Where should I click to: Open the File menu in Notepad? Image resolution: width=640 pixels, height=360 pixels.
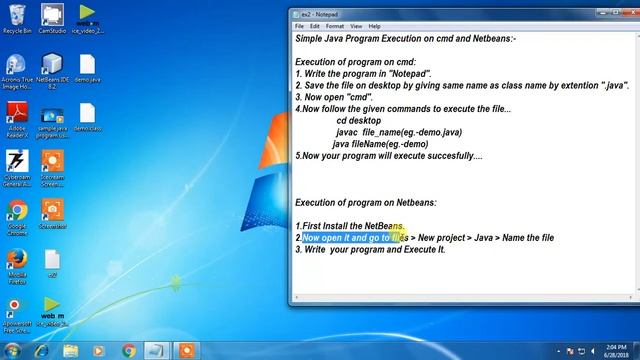tap(299, 26)
